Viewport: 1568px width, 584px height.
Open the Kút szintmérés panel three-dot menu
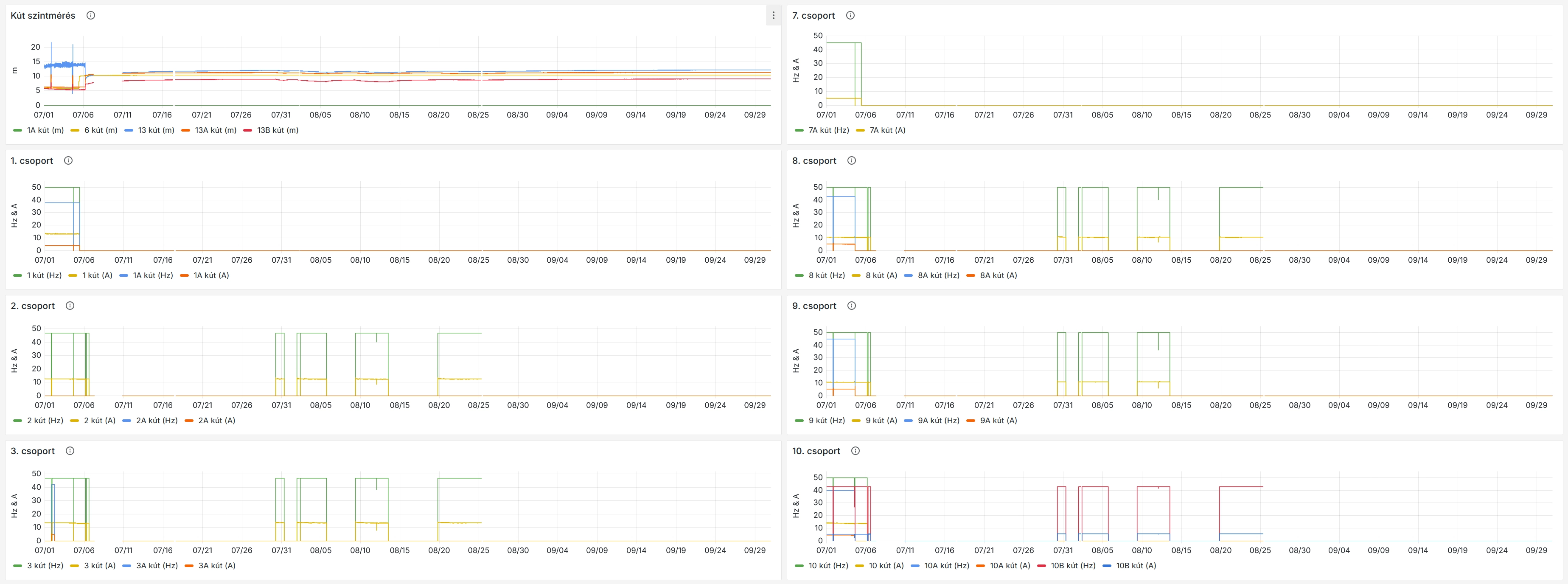click(x=773, y=16)
